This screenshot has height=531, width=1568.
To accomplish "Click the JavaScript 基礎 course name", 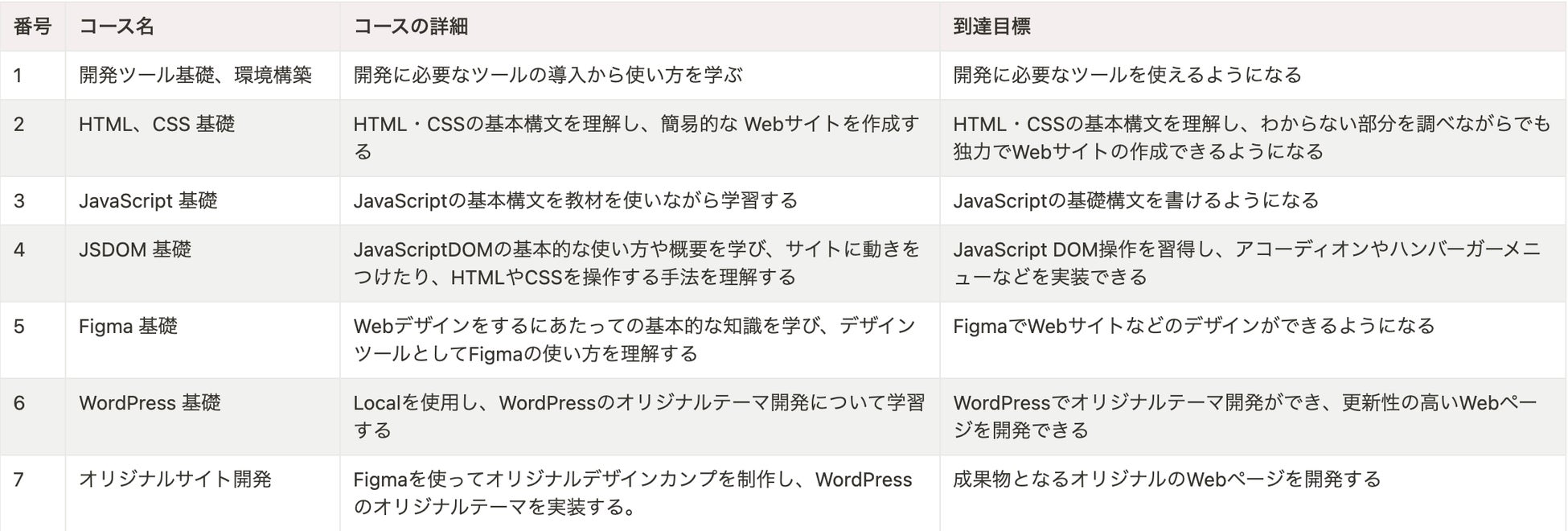I will click(x=148, y=201).
